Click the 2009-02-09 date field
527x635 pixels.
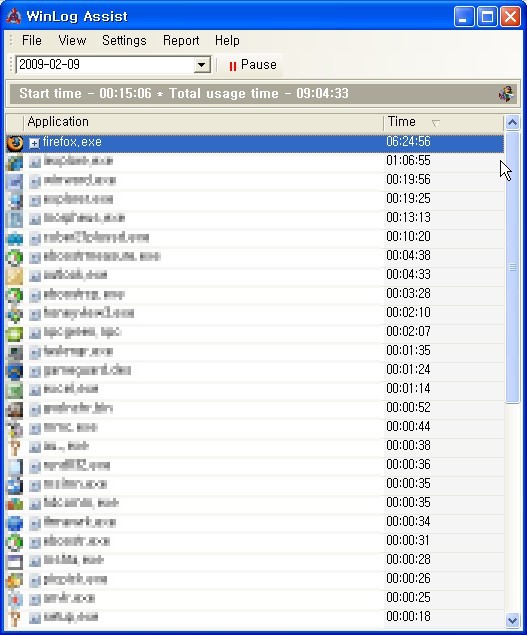coord(105,65)
